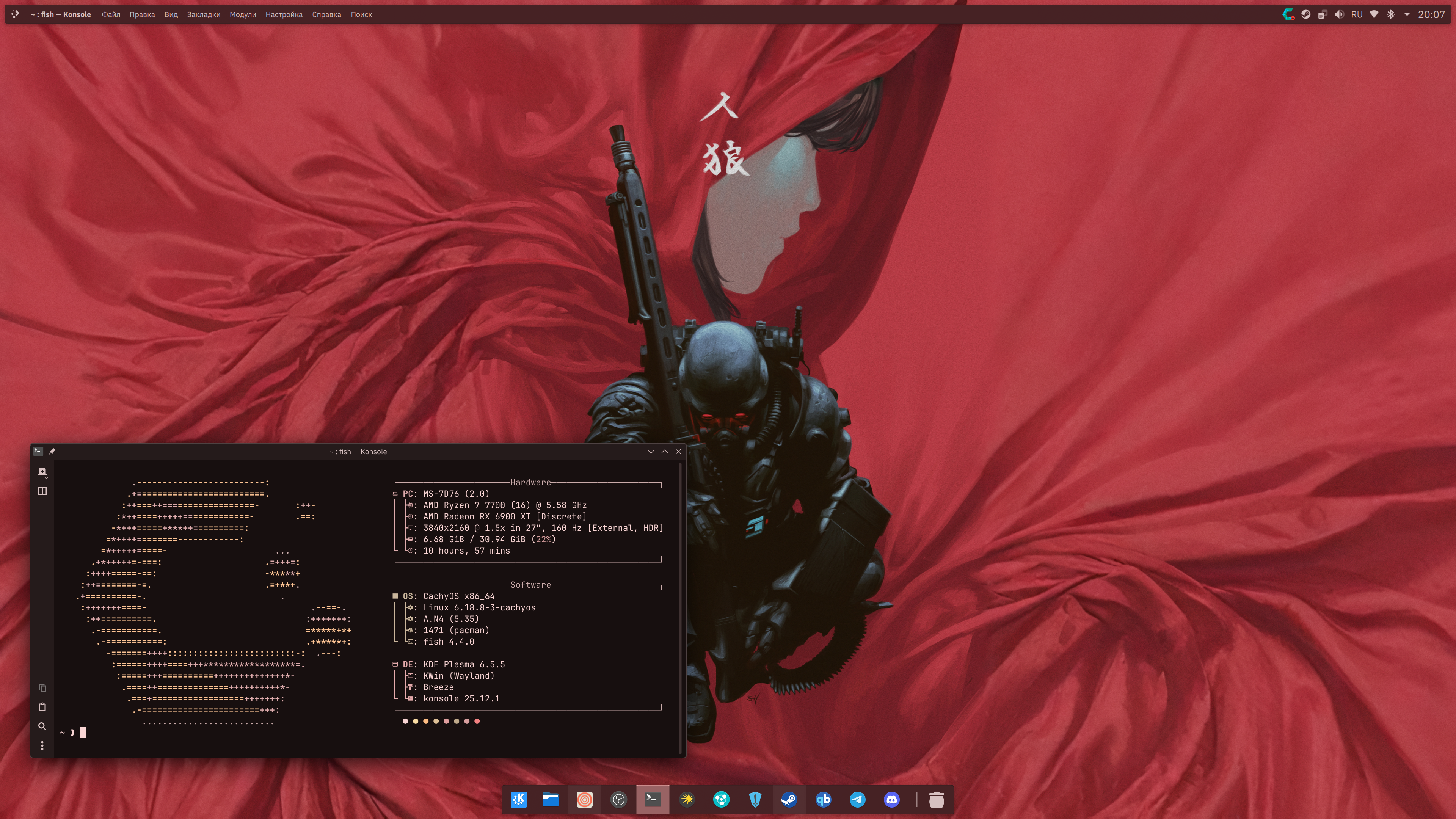Screen dimensions: 1456x819
Task: Open the three-dot overflow menu in Konsole sidebar
Action: point(42,746)
